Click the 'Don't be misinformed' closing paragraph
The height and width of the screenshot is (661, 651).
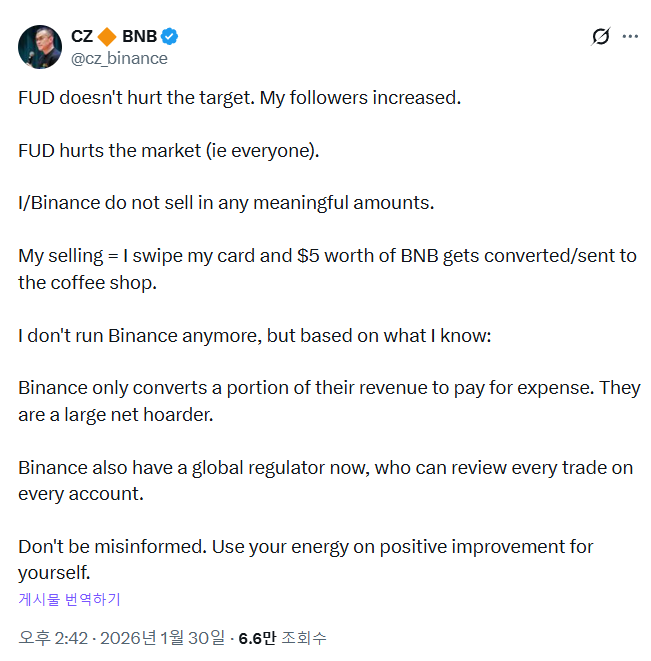[305, 547]
